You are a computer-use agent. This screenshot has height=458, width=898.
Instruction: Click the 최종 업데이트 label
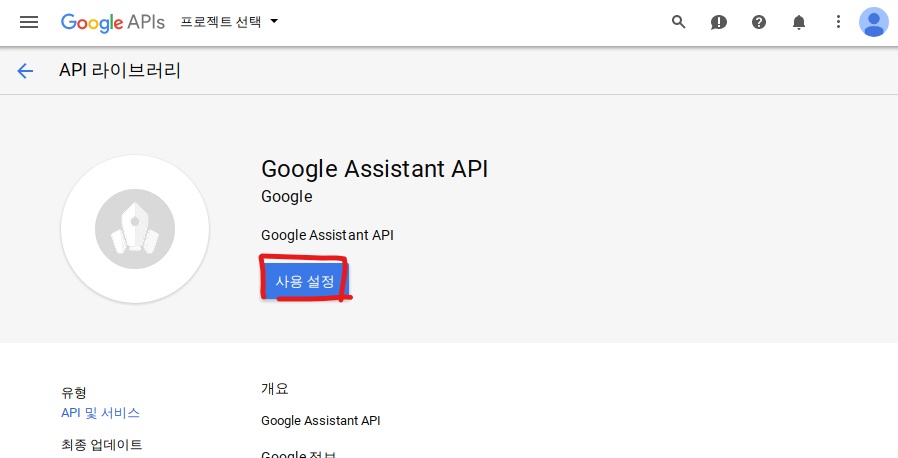[101, 445]
